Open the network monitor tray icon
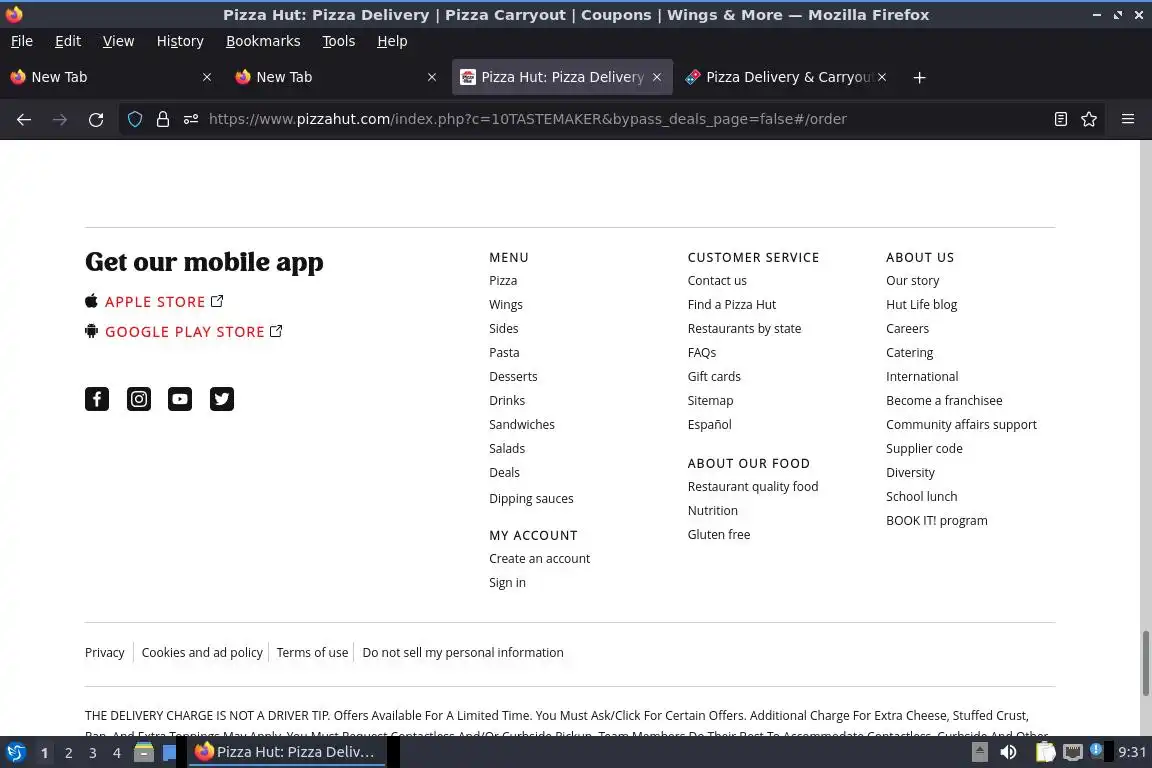 coord(1073,752)
